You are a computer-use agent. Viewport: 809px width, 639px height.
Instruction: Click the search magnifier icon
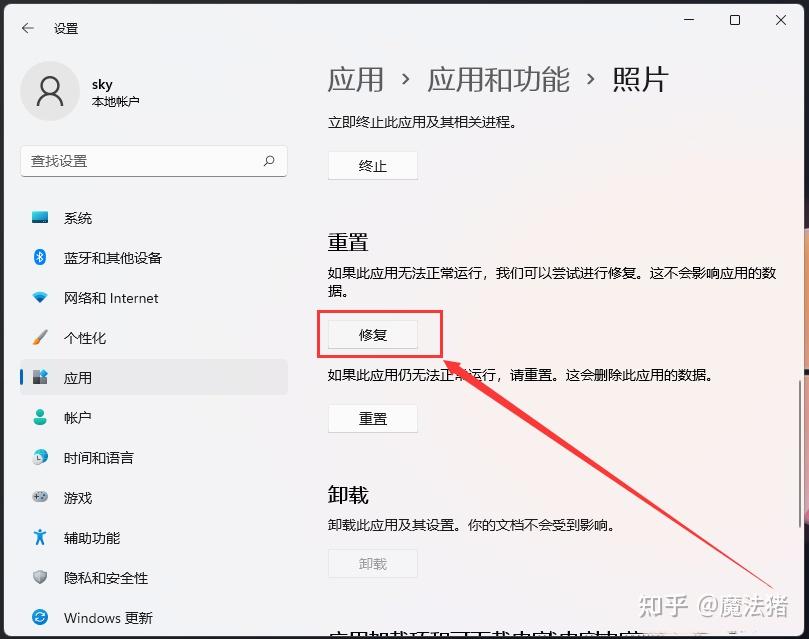click(x=269, y=161)
